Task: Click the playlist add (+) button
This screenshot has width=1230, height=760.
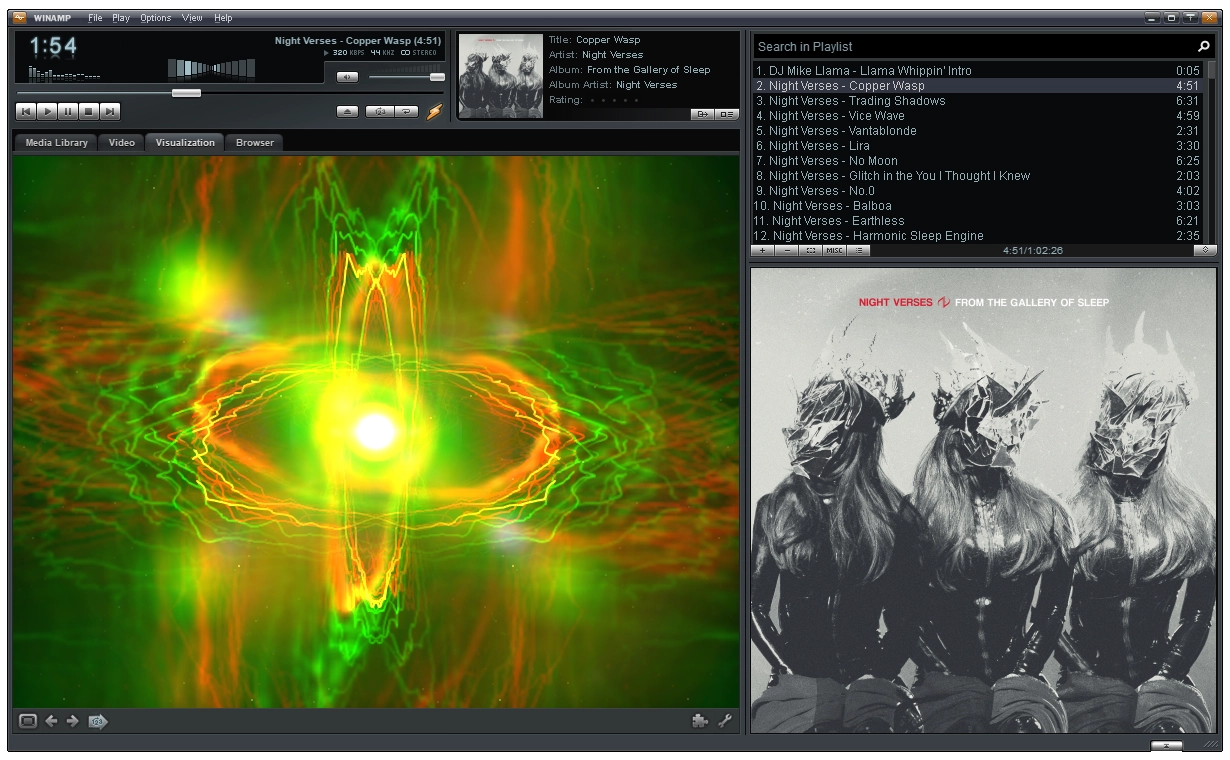Action: point(763,251)
